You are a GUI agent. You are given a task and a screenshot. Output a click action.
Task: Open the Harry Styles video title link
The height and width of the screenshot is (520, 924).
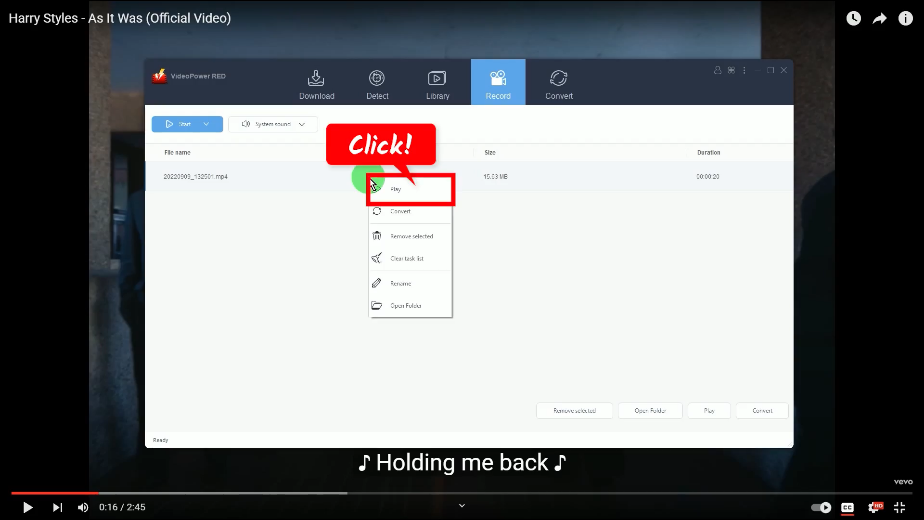[120, 18]
